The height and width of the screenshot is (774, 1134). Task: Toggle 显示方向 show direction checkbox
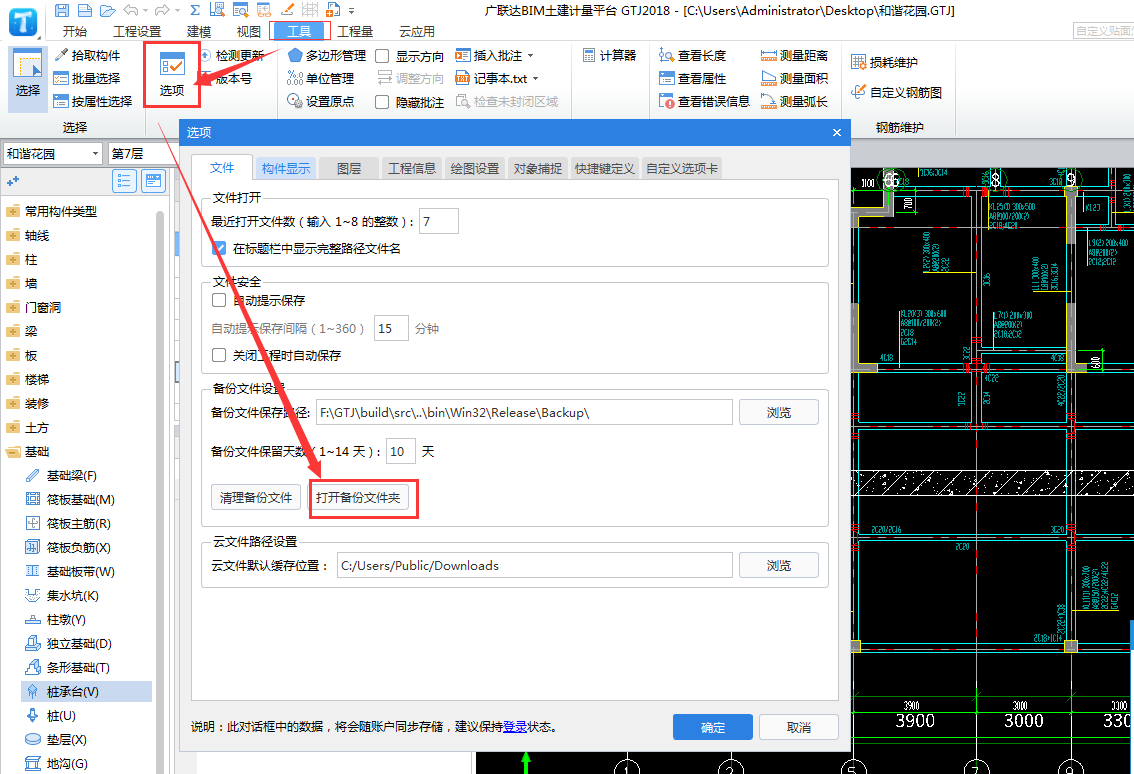(383, 56)
